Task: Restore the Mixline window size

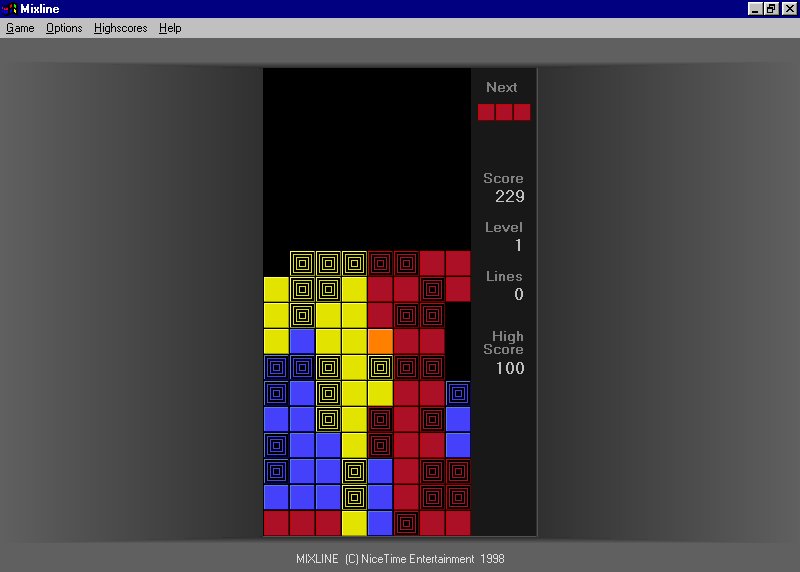Action: [771, 9]
